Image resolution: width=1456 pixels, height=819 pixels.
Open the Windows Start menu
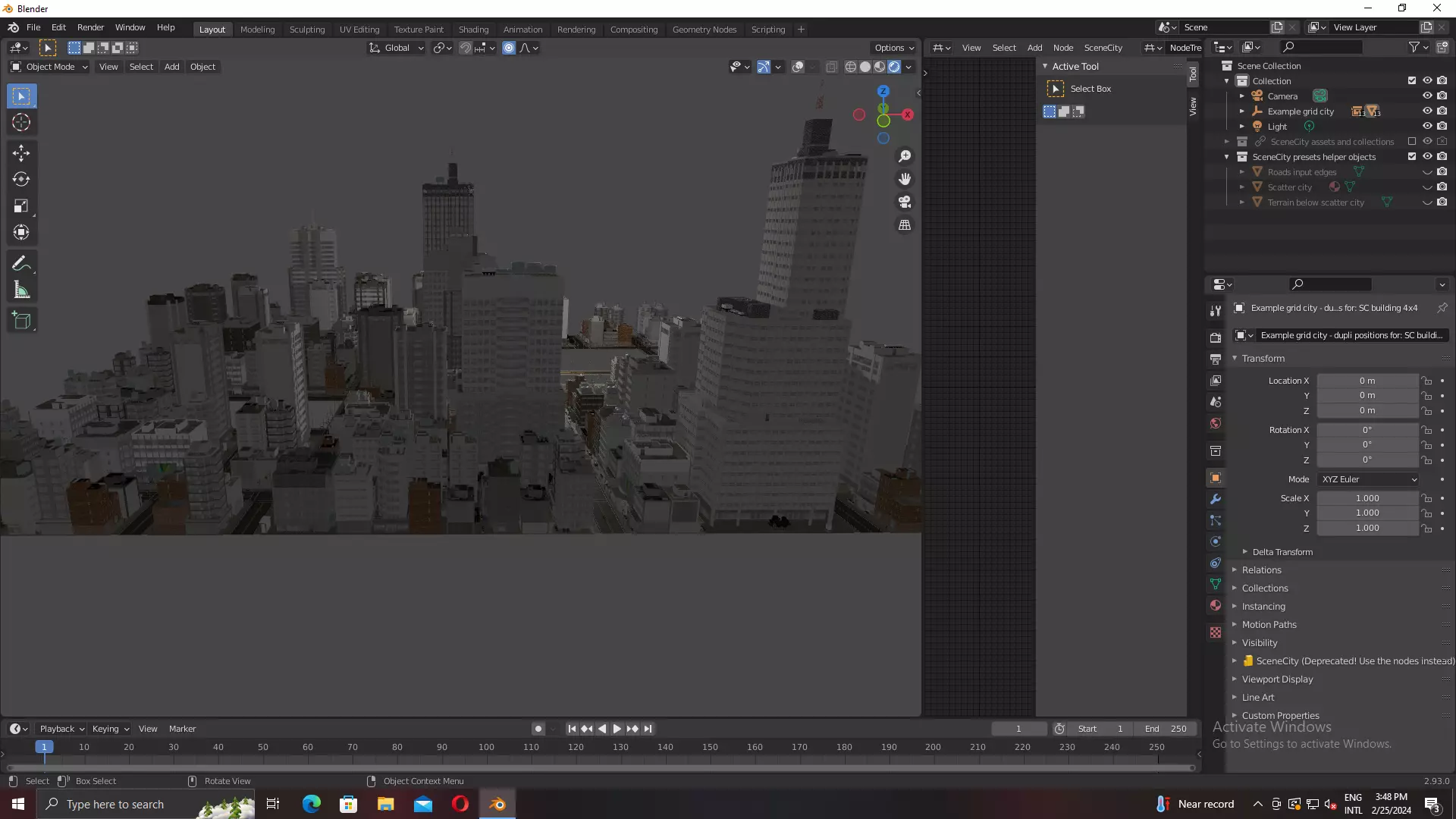tap(18, 804)
